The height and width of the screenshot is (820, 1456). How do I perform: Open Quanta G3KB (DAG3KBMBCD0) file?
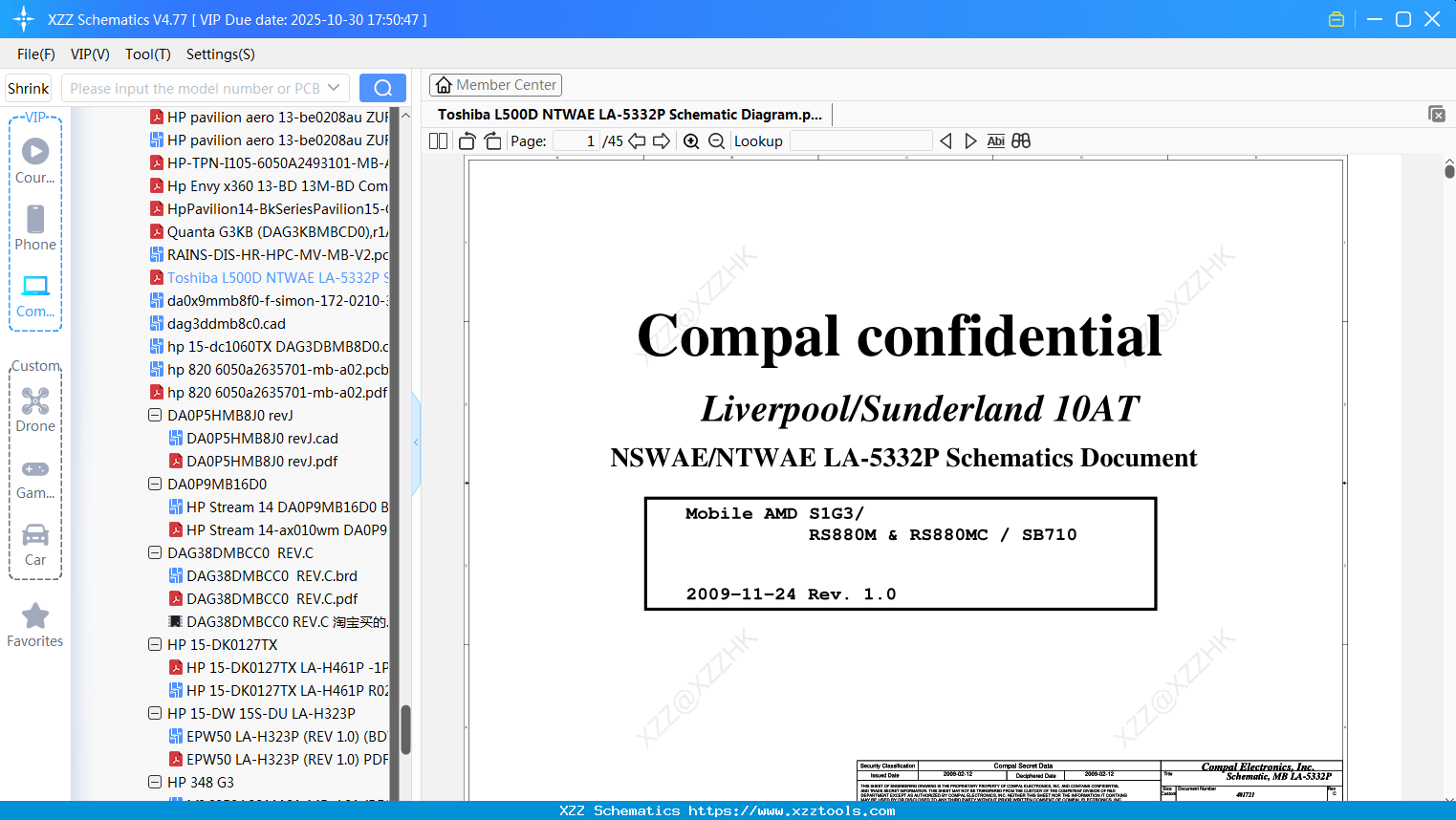click(270, 232)
